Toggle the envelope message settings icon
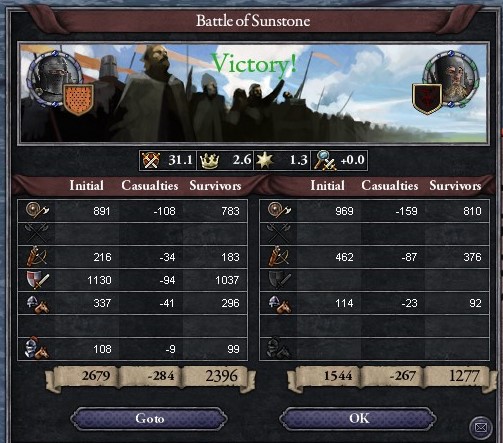 (x=480, y=427)
